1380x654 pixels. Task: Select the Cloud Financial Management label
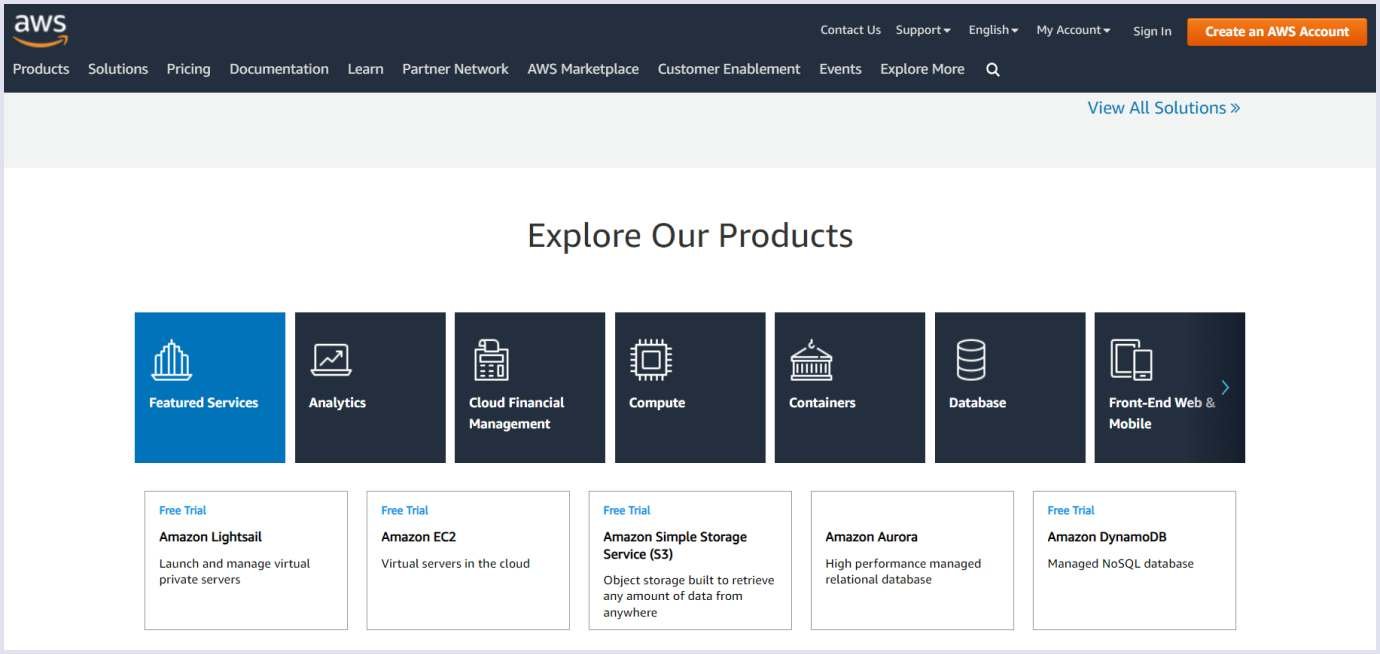(x=516, y=413)
